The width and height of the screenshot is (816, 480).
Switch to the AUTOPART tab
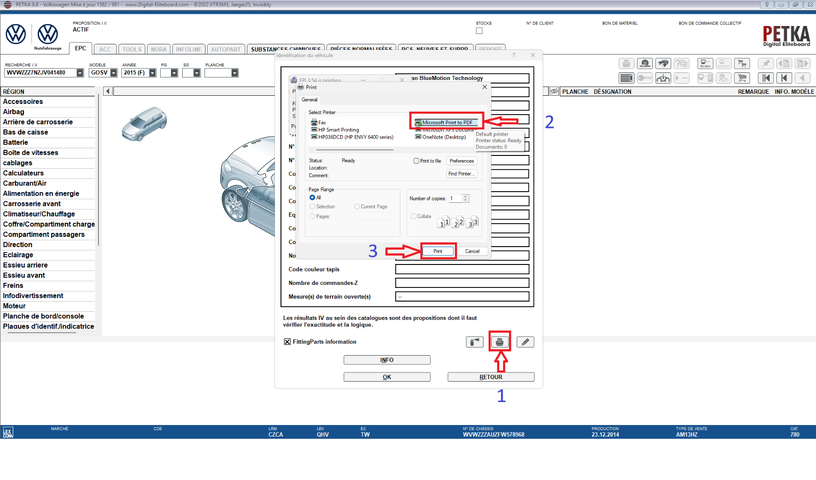click(x=226, y=49)
